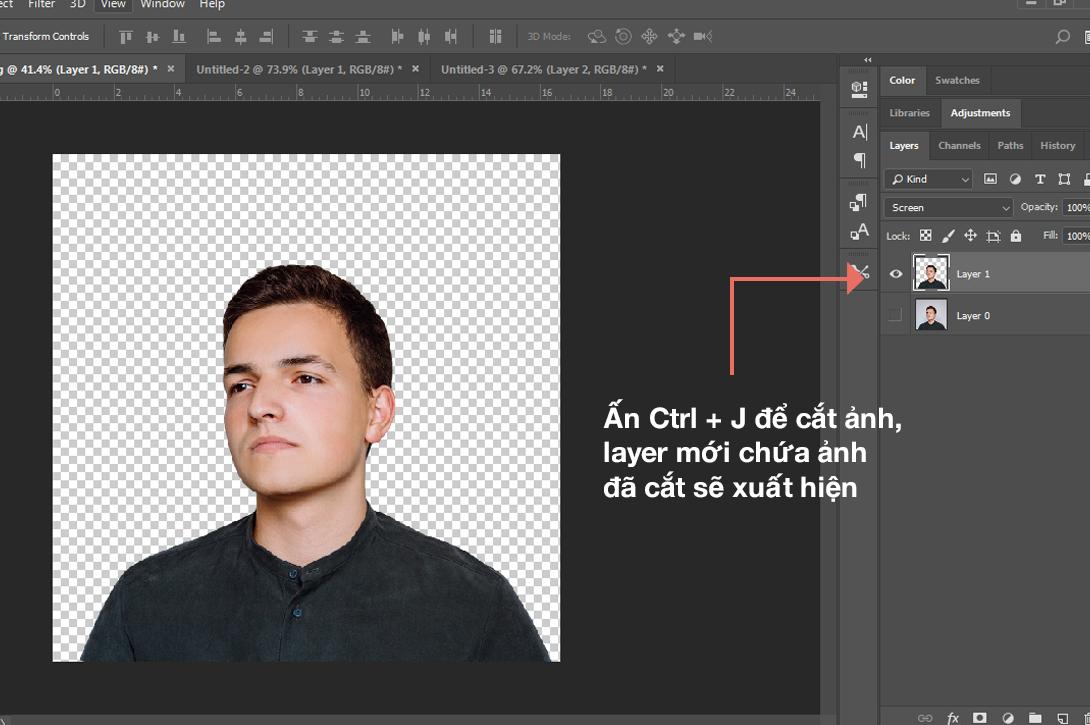Screen dimensions: 1090x725
Task: Open the Kind filter dropdown
Action: (927, 179)
